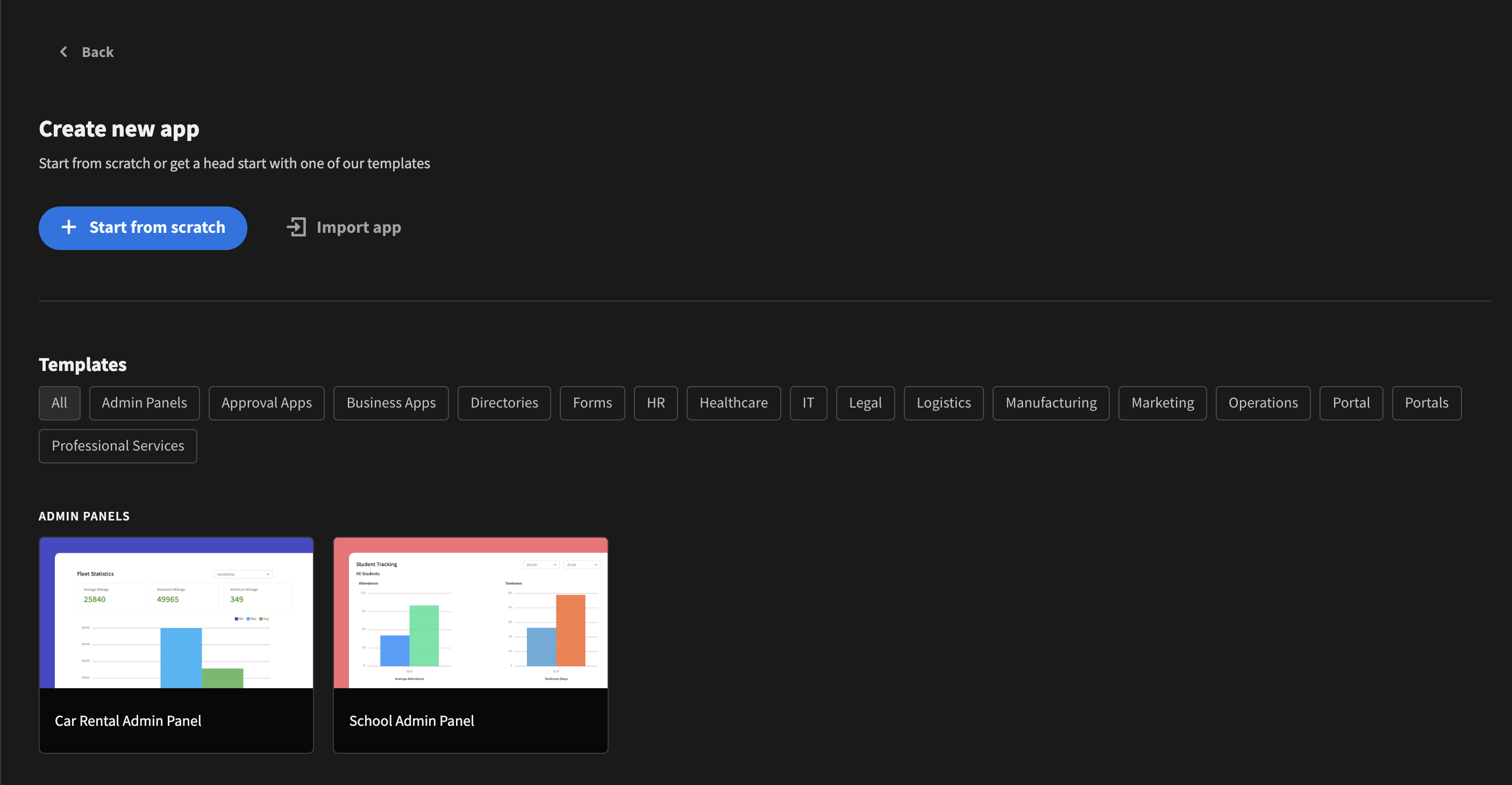Screen dimensions: 1512x785
Task: Click the plus icon in Start from scratch
Action: [69, 227]
